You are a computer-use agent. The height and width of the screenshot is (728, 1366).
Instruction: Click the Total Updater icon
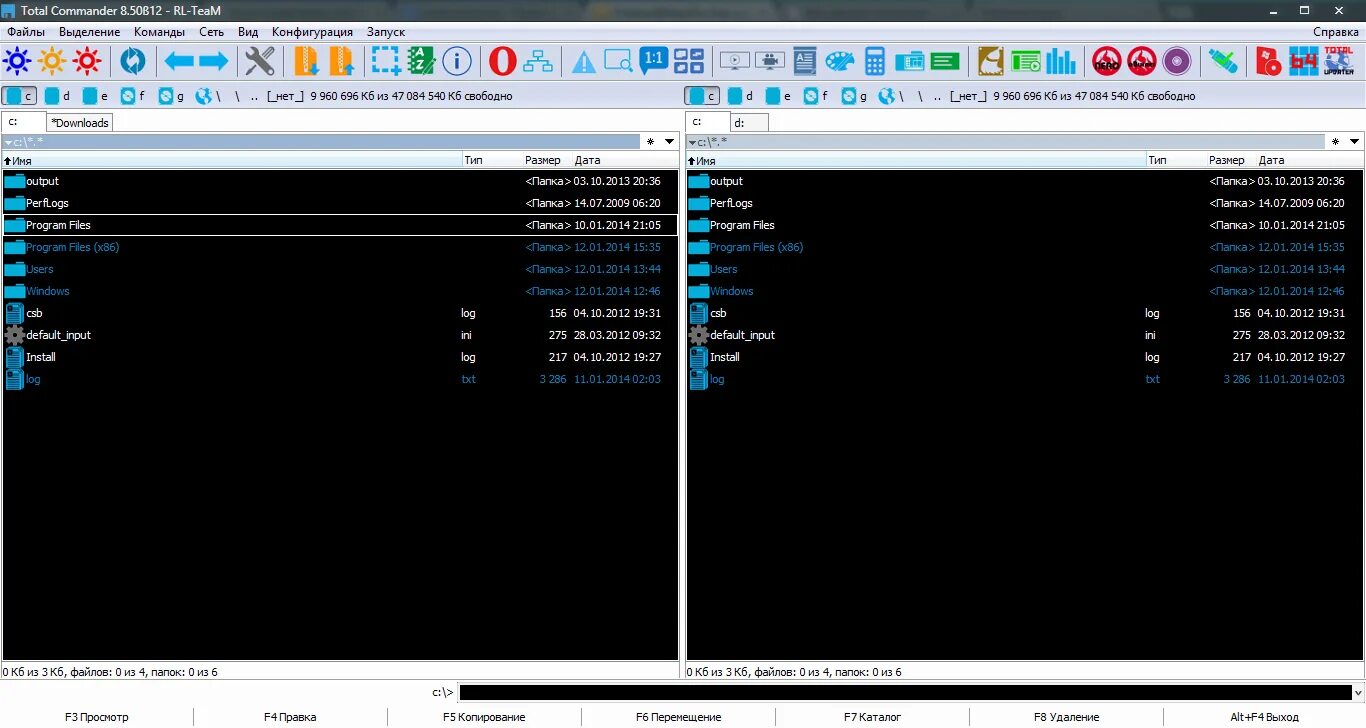1339,62
